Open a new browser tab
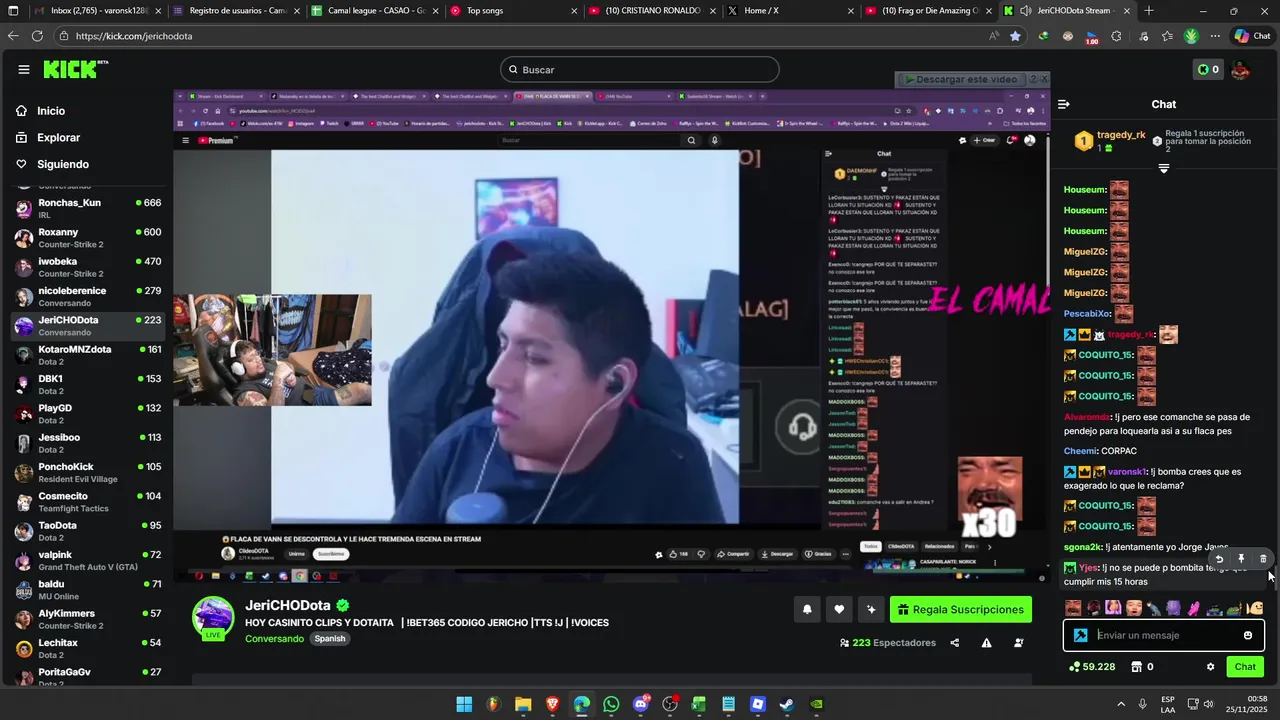 pyautogui.click(x=1149, y=11)
